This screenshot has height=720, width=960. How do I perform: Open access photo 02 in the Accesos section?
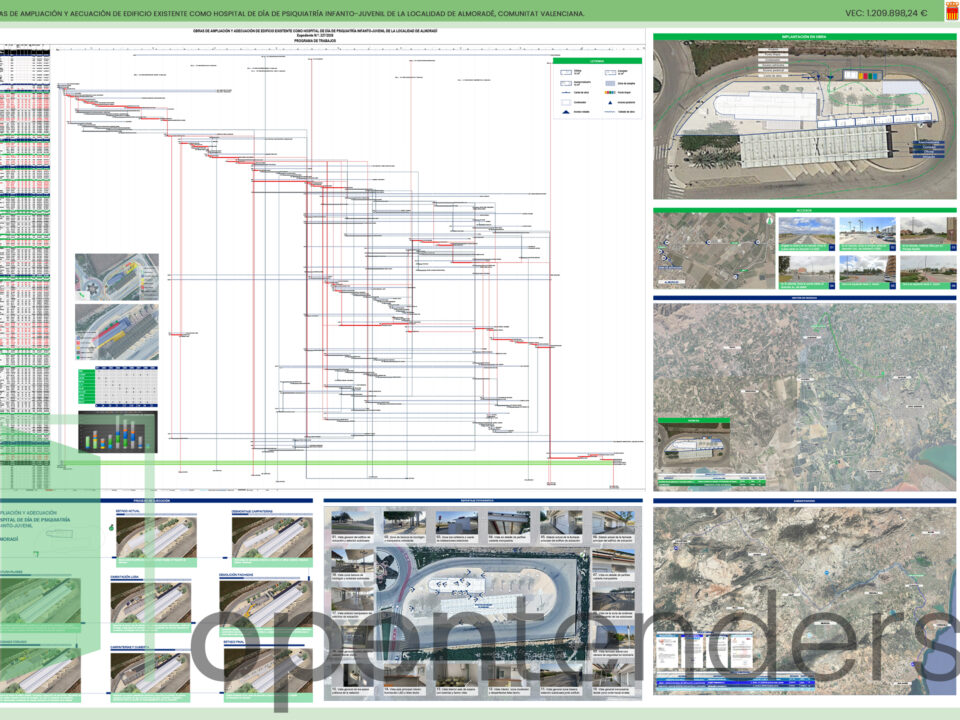tap(867, 234)
